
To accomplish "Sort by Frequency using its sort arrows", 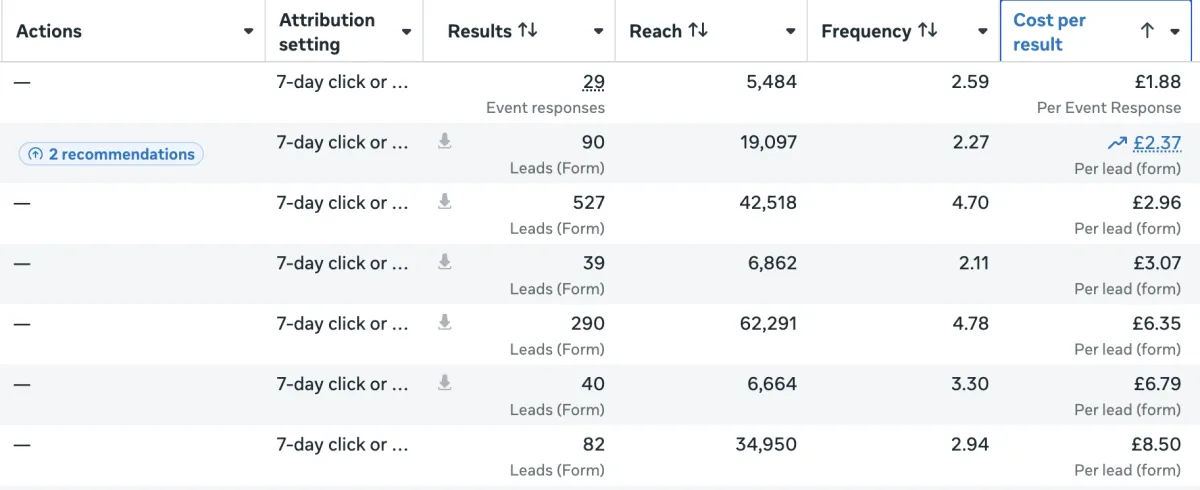I will (x=928, y=31).
